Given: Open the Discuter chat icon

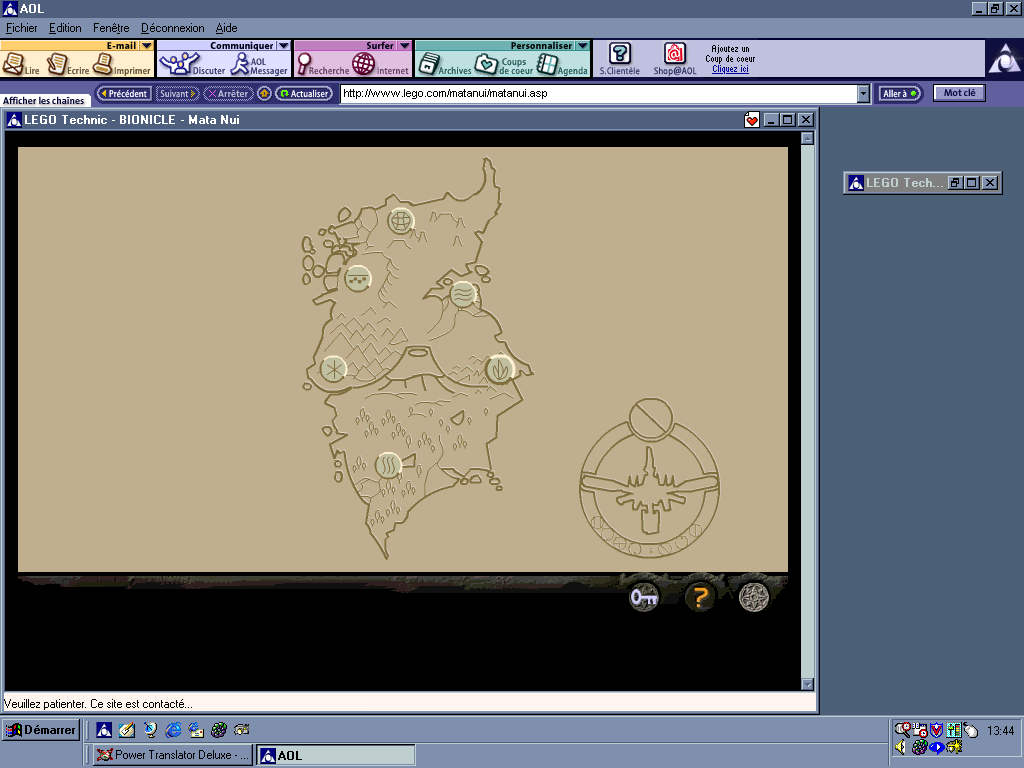Looking at the screenshot, I should tap(192, 64).
